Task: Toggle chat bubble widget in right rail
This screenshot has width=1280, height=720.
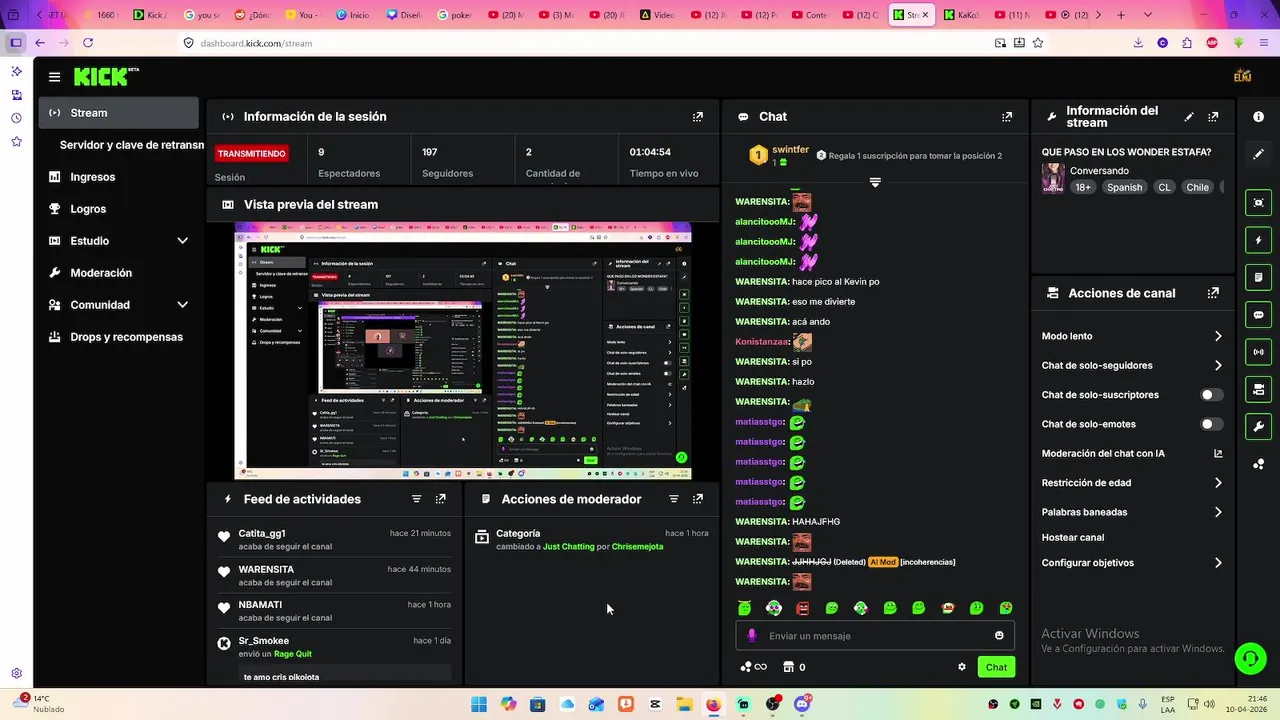Action: tap(1258, 314)
